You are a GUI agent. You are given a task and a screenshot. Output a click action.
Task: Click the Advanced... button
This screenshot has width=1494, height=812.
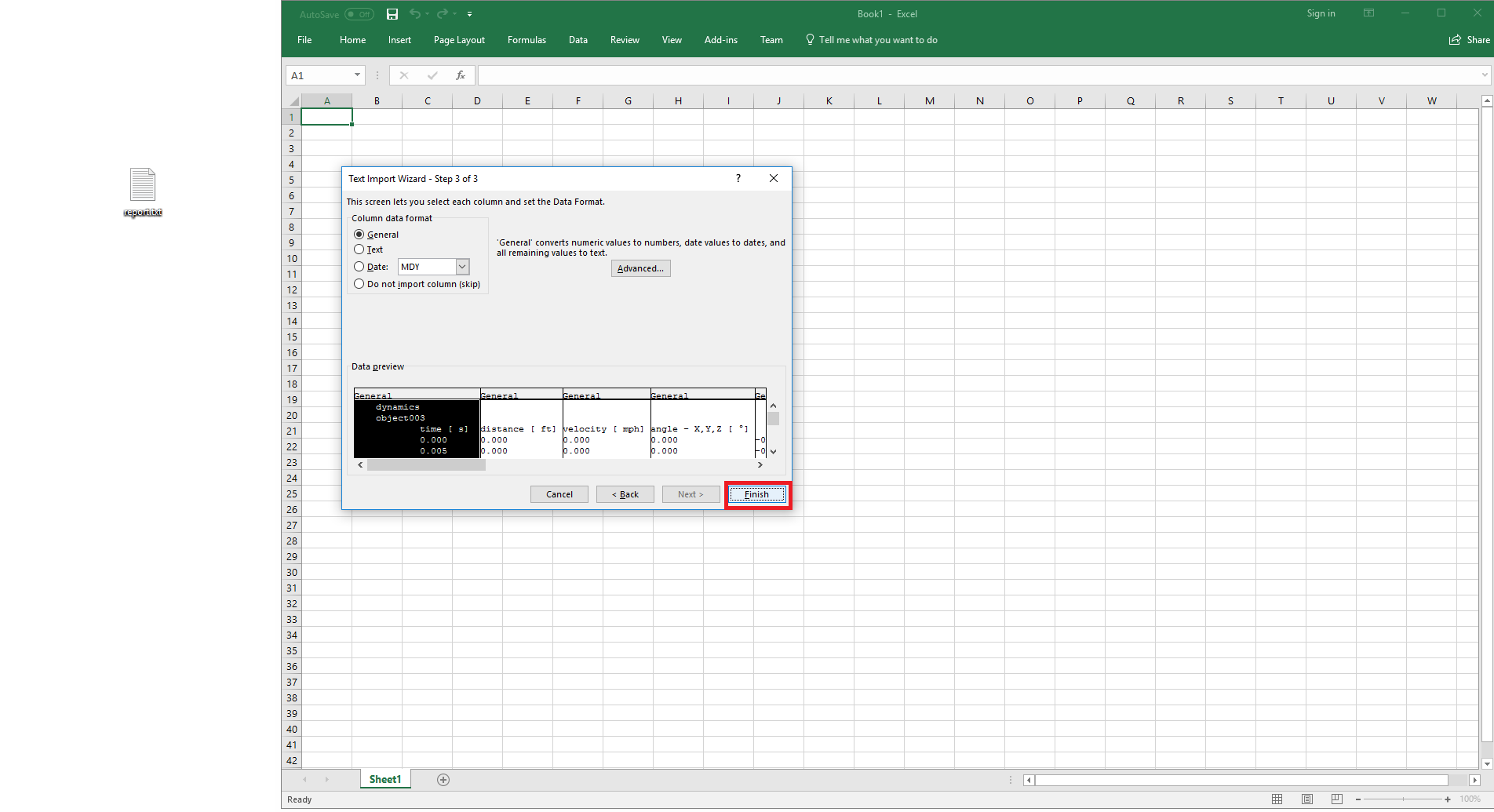point(640,268)
